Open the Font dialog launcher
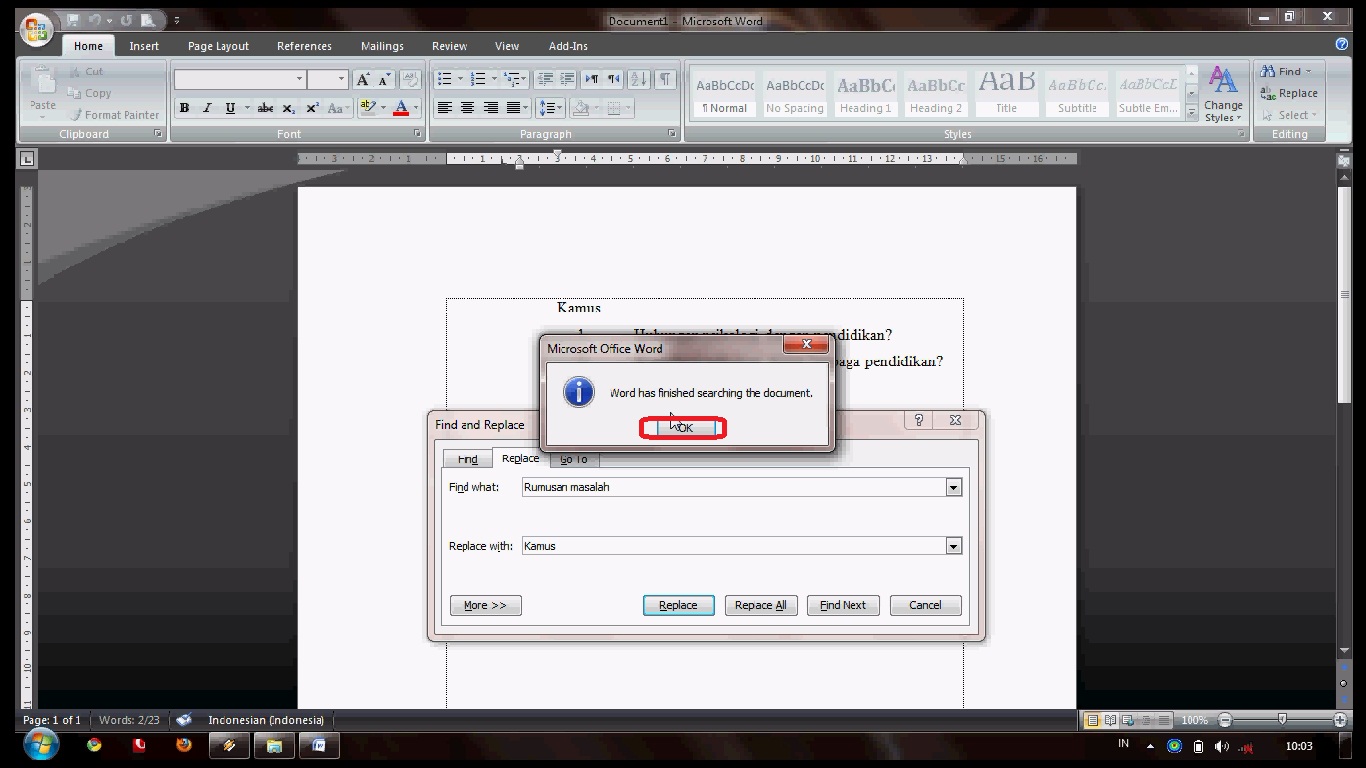1366x768 pixels. pyautogui.click(x=416, y=134)
